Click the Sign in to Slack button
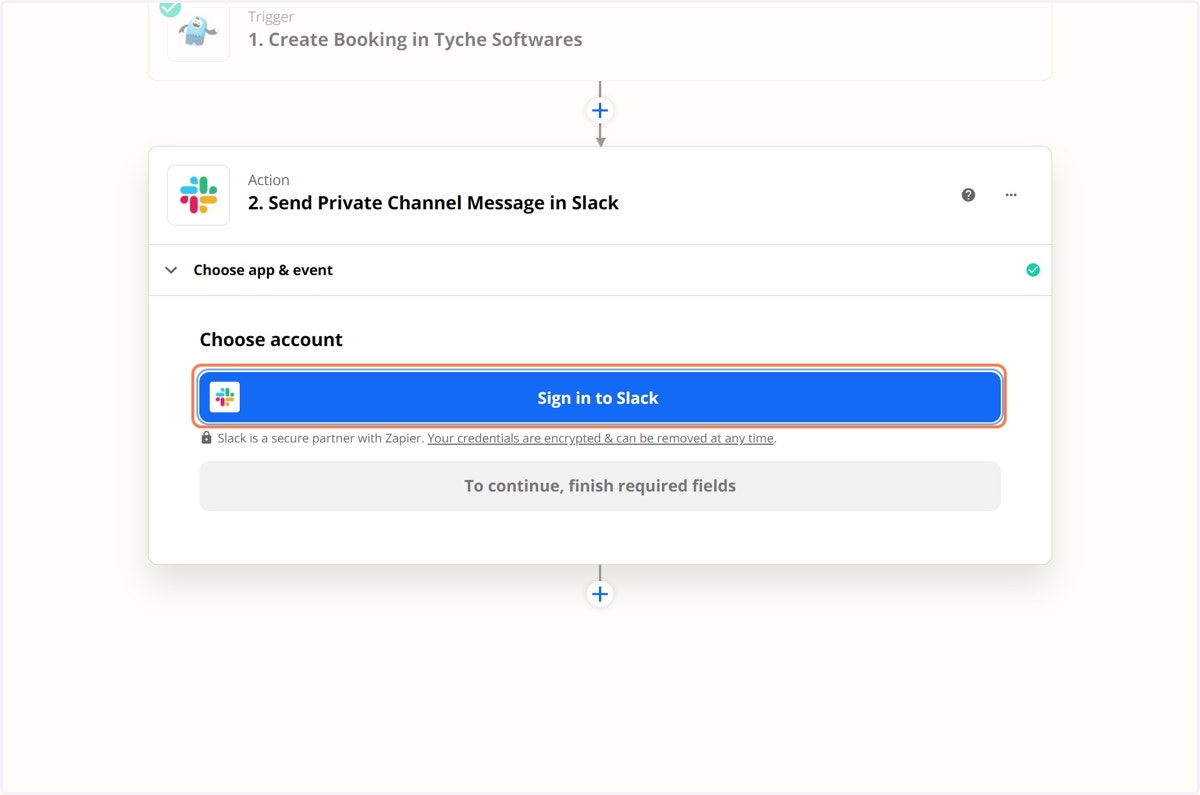The width and height of the screenshot is (1200, 795). tap(600, 398)
